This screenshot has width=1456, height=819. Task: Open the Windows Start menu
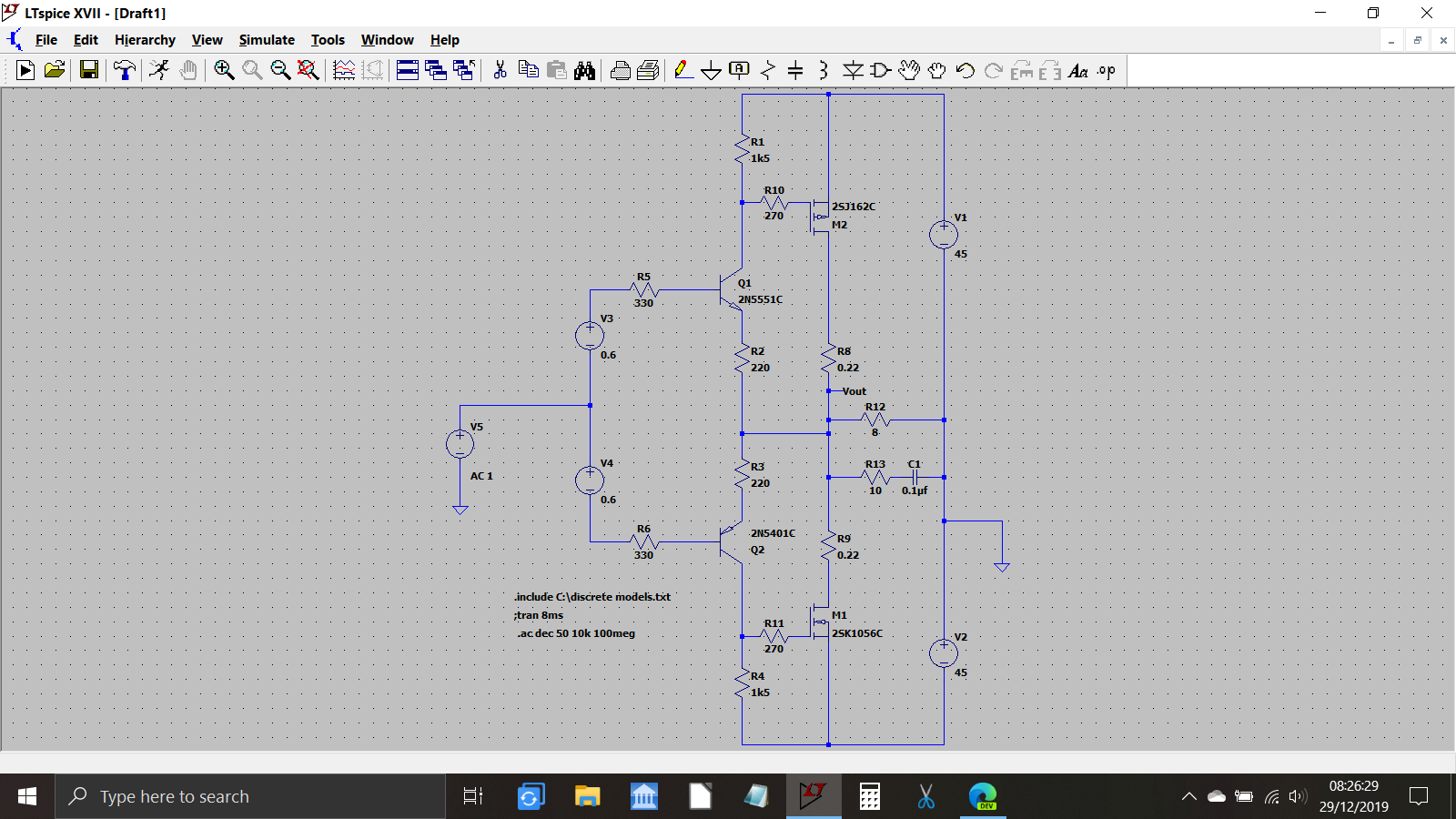[27, 796]
